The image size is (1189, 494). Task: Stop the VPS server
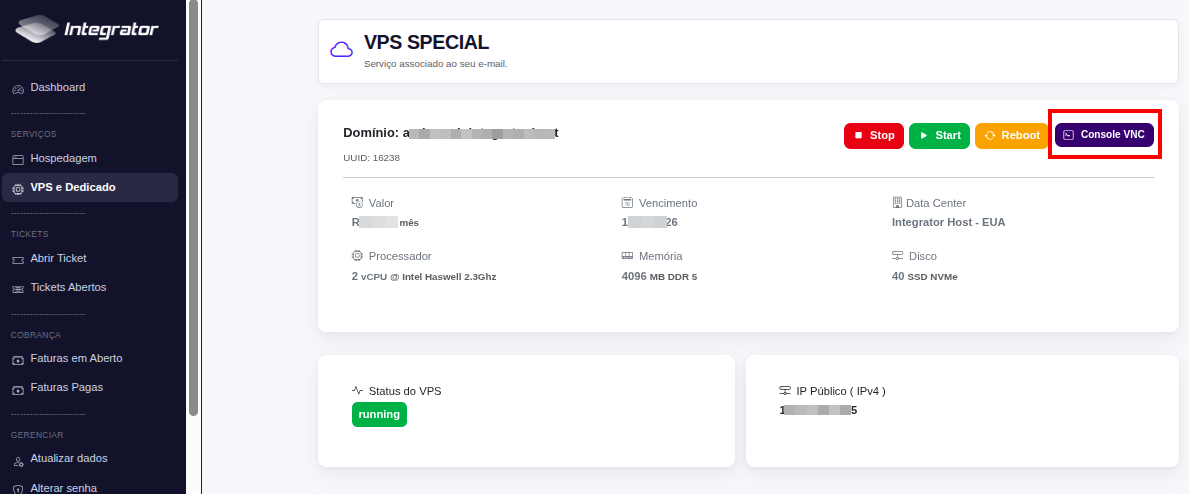874,136
